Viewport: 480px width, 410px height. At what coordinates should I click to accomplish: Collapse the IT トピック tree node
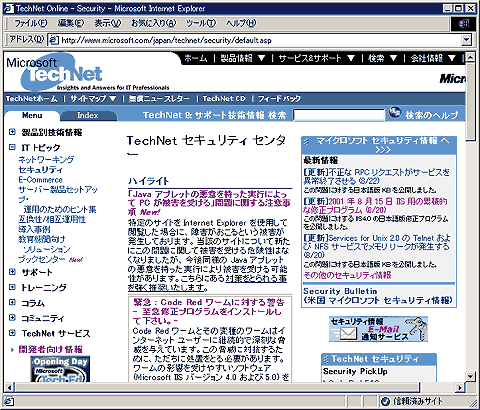pyautogui.click(x=12, y=147)
